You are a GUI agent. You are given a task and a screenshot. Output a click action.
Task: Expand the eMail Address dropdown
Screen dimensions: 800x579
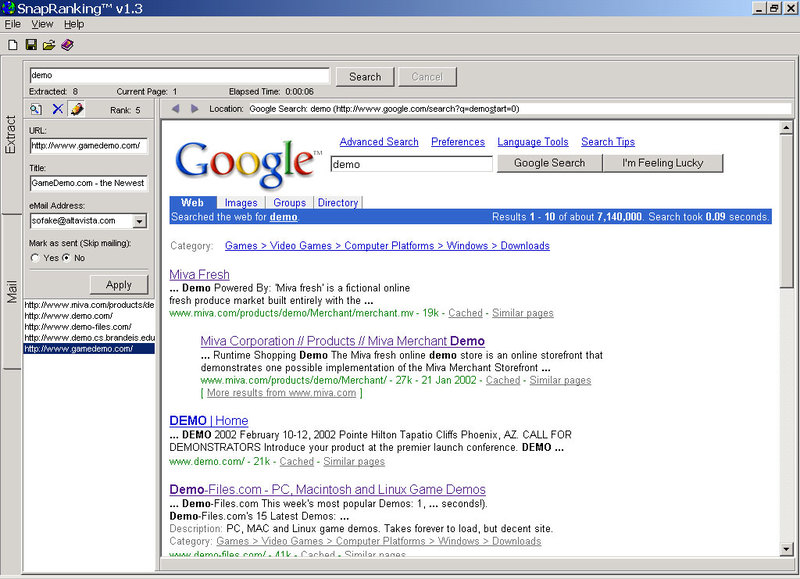tap(139, 221)
